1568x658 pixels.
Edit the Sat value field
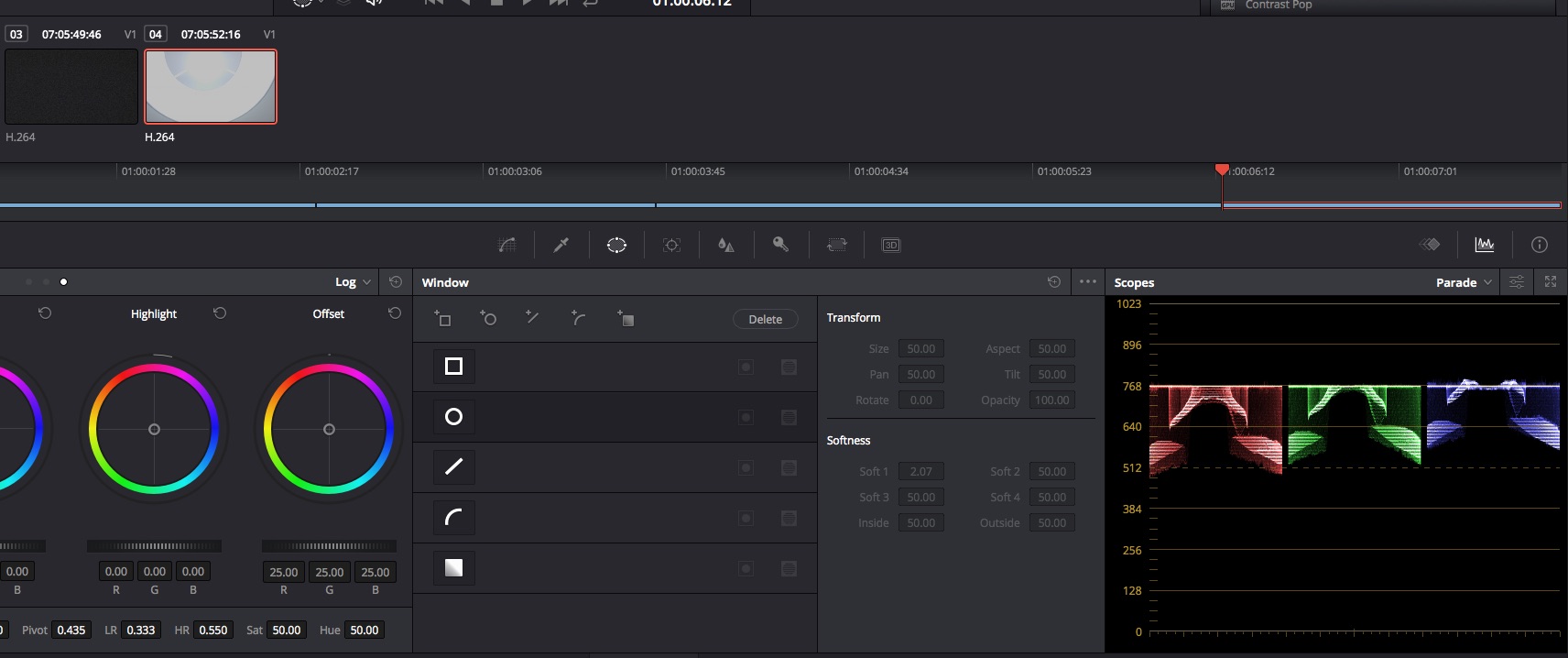click(287, 630)
